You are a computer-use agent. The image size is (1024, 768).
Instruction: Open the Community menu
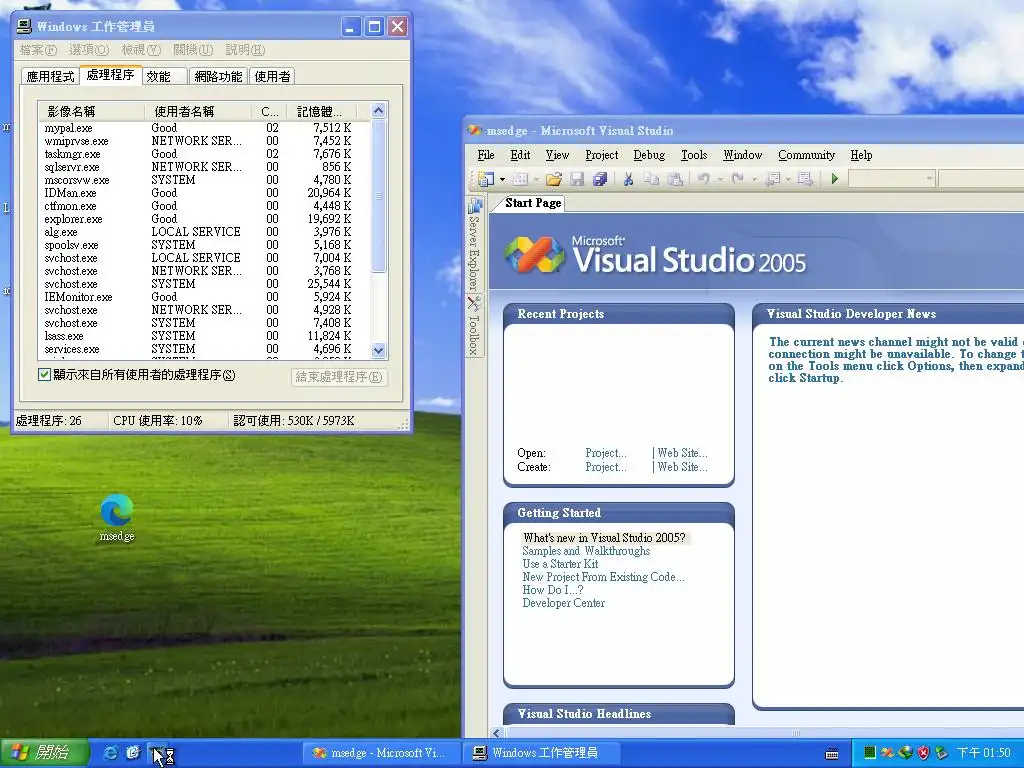click(807, 155)
